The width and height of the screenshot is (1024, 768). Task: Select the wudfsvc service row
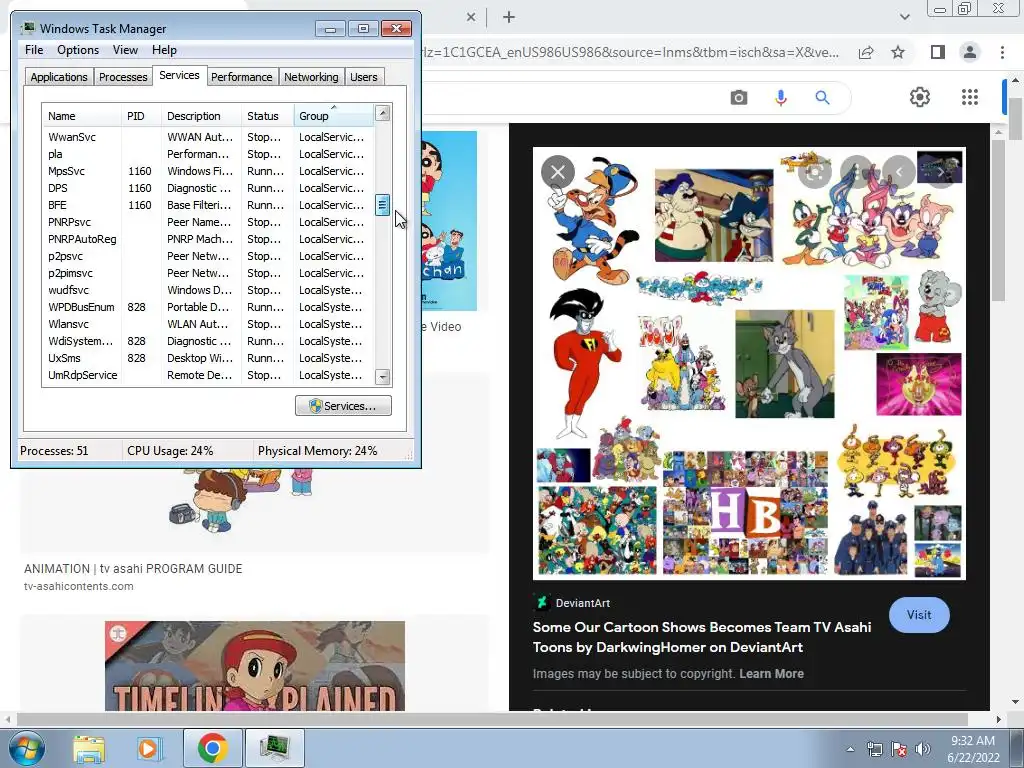pos(208,290)
